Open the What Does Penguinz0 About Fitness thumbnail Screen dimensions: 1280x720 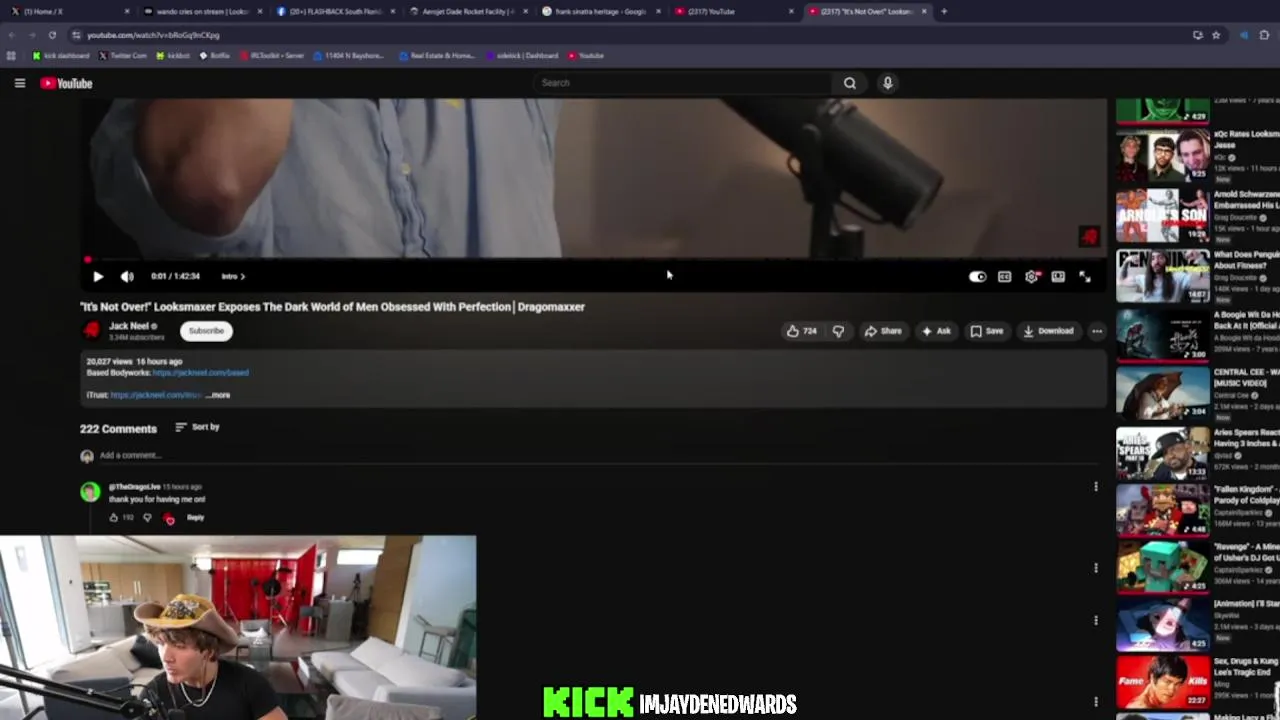click(1163, 276)
